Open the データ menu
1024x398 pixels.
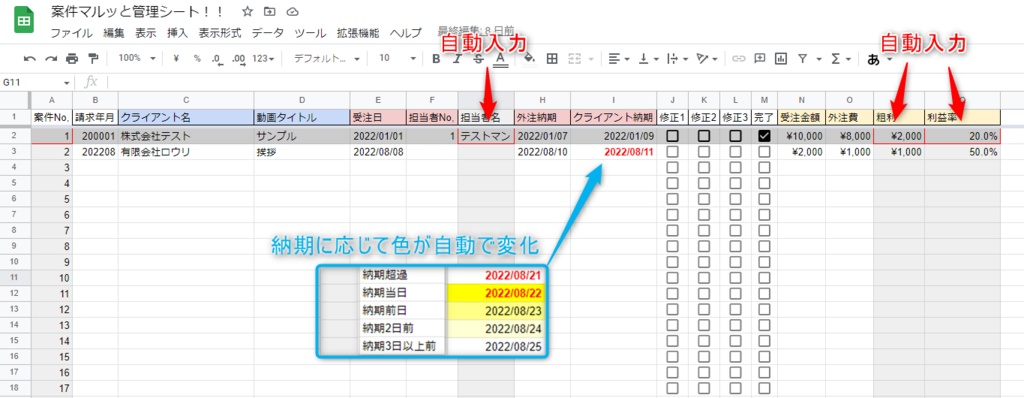click(268, 32)
